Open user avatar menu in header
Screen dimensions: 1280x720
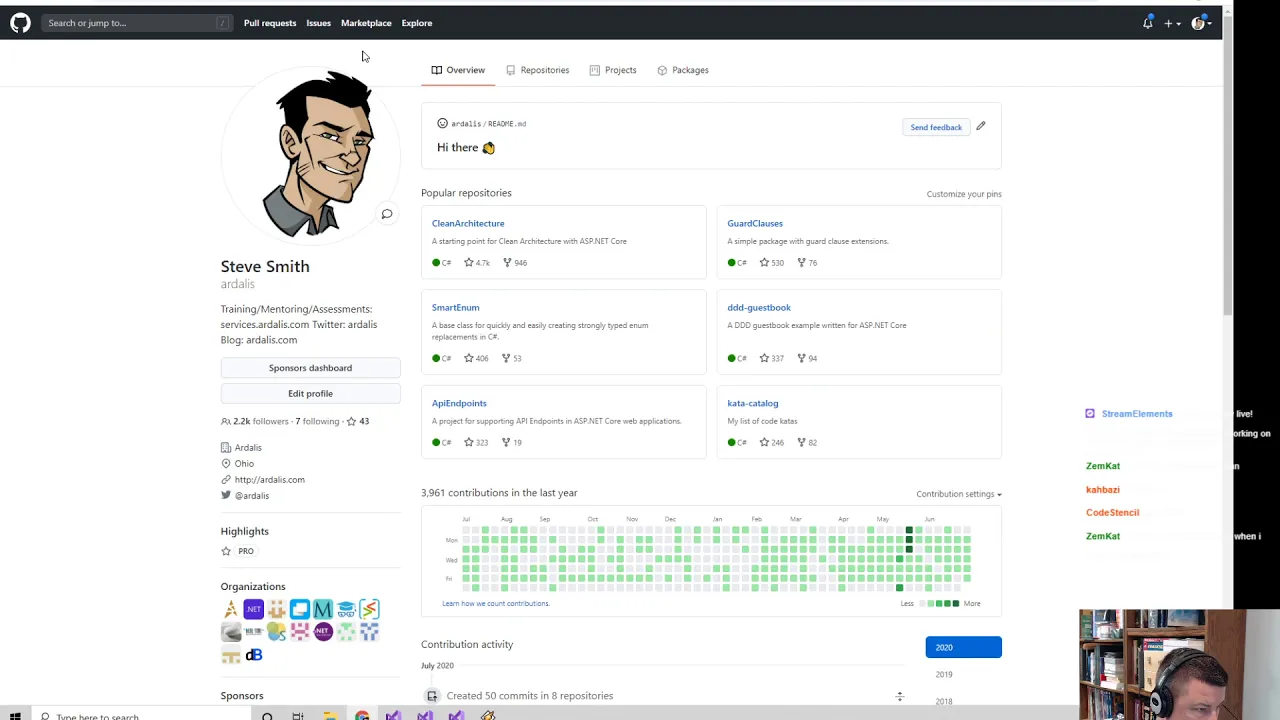1201,23
